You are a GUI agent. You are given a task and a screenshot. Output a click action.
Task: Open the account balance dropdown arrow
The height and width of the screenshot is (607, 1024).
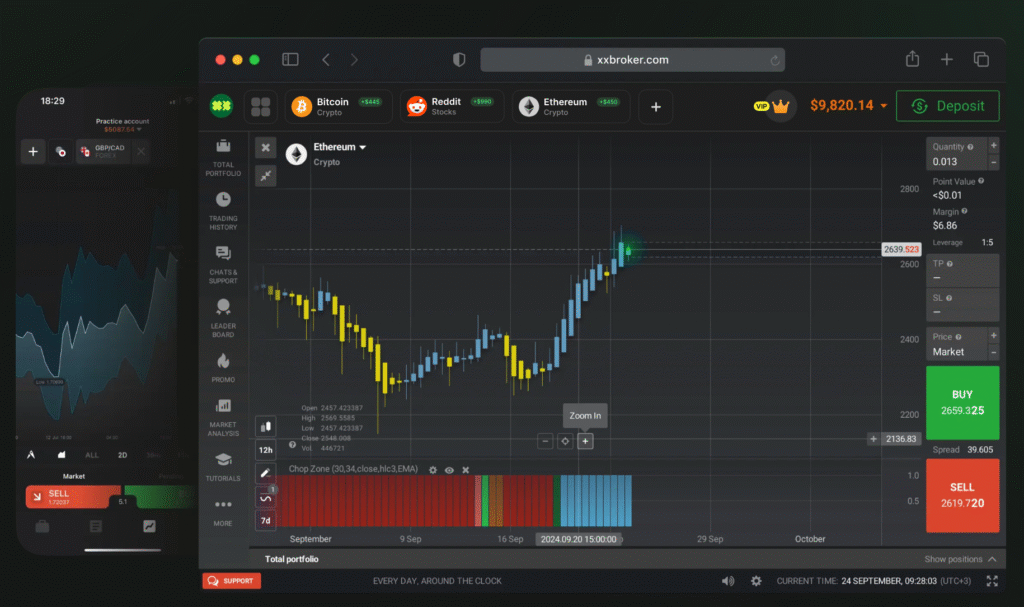pyautogui.click(x=884, y=106)
